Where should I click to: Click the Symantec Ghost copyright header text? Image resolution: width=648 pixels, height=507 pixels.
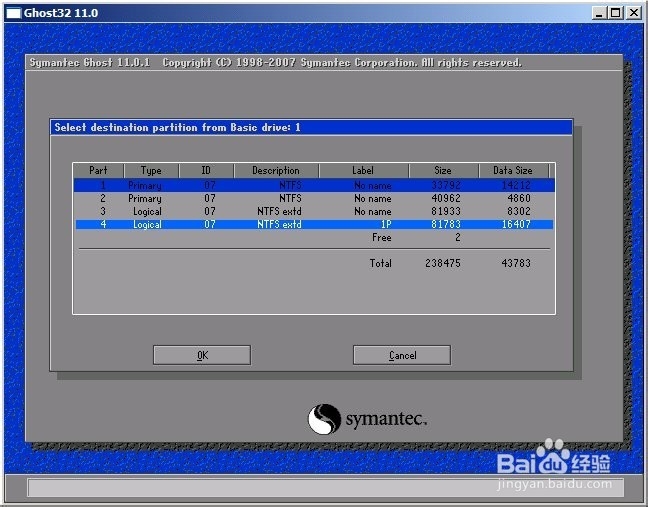click(276, 62)
